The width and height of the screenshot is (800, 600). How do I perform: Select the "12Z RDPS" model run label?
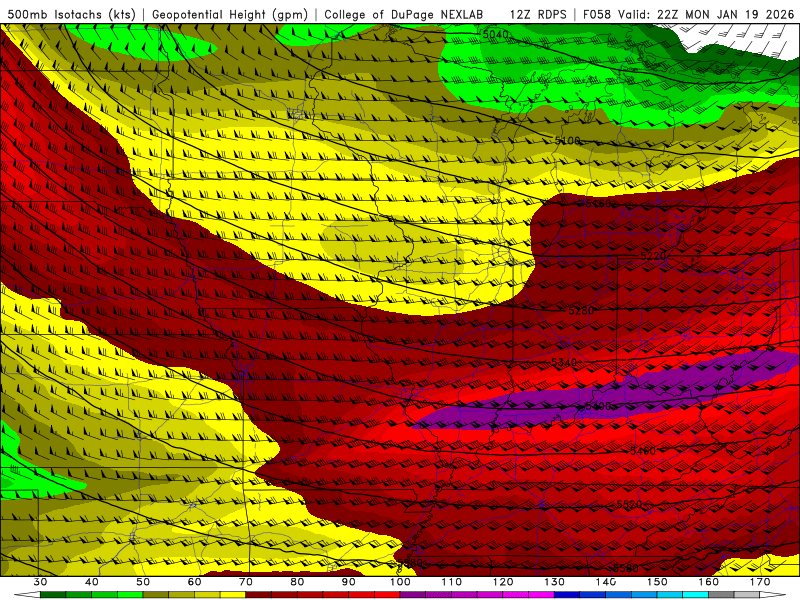(537, 14)
